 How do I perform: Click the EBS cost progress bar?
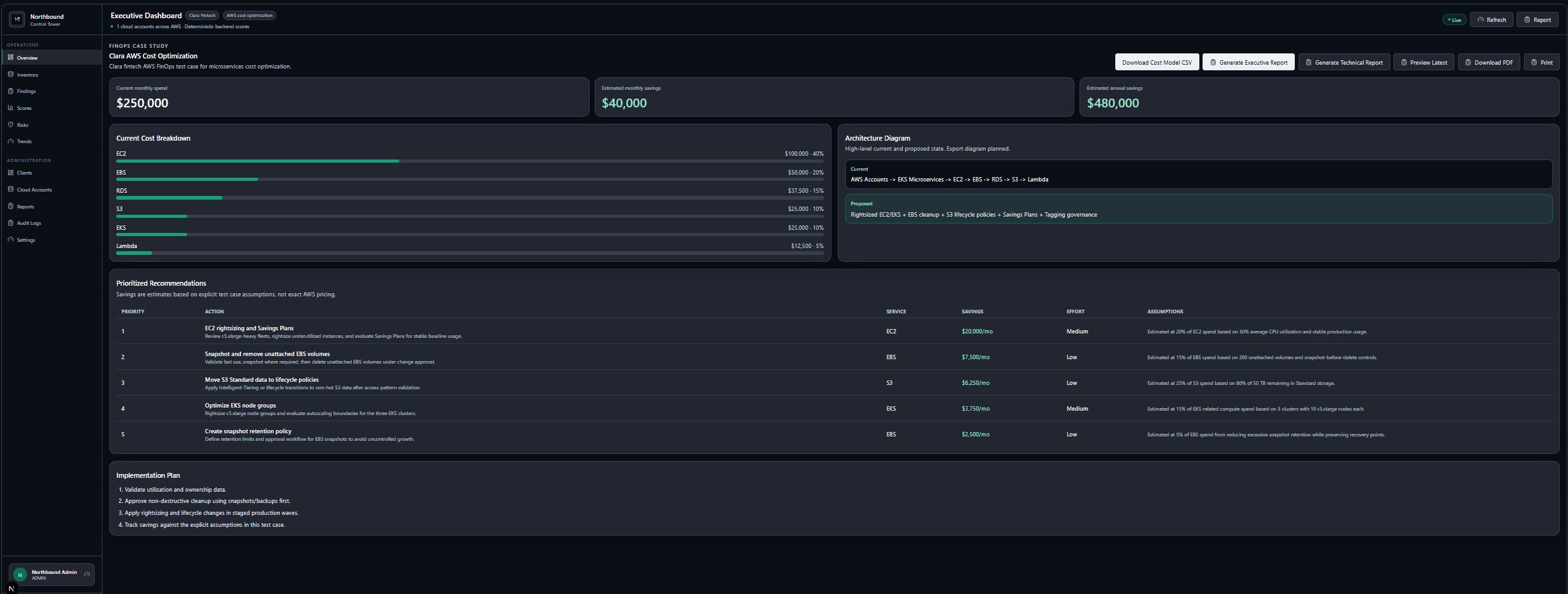click(470, 180)
